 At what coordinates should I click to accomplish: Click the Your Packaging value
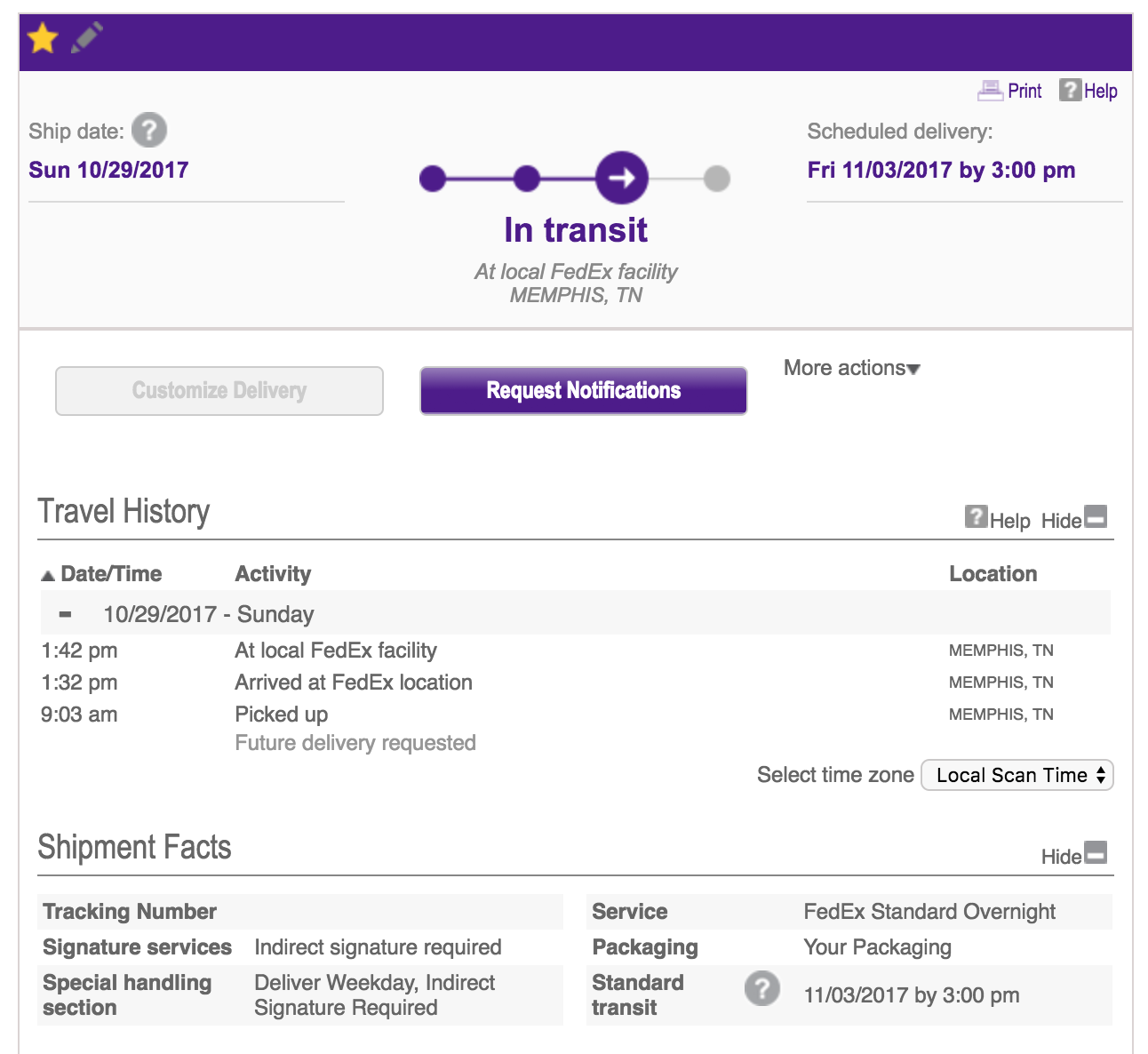click(877, 947)
